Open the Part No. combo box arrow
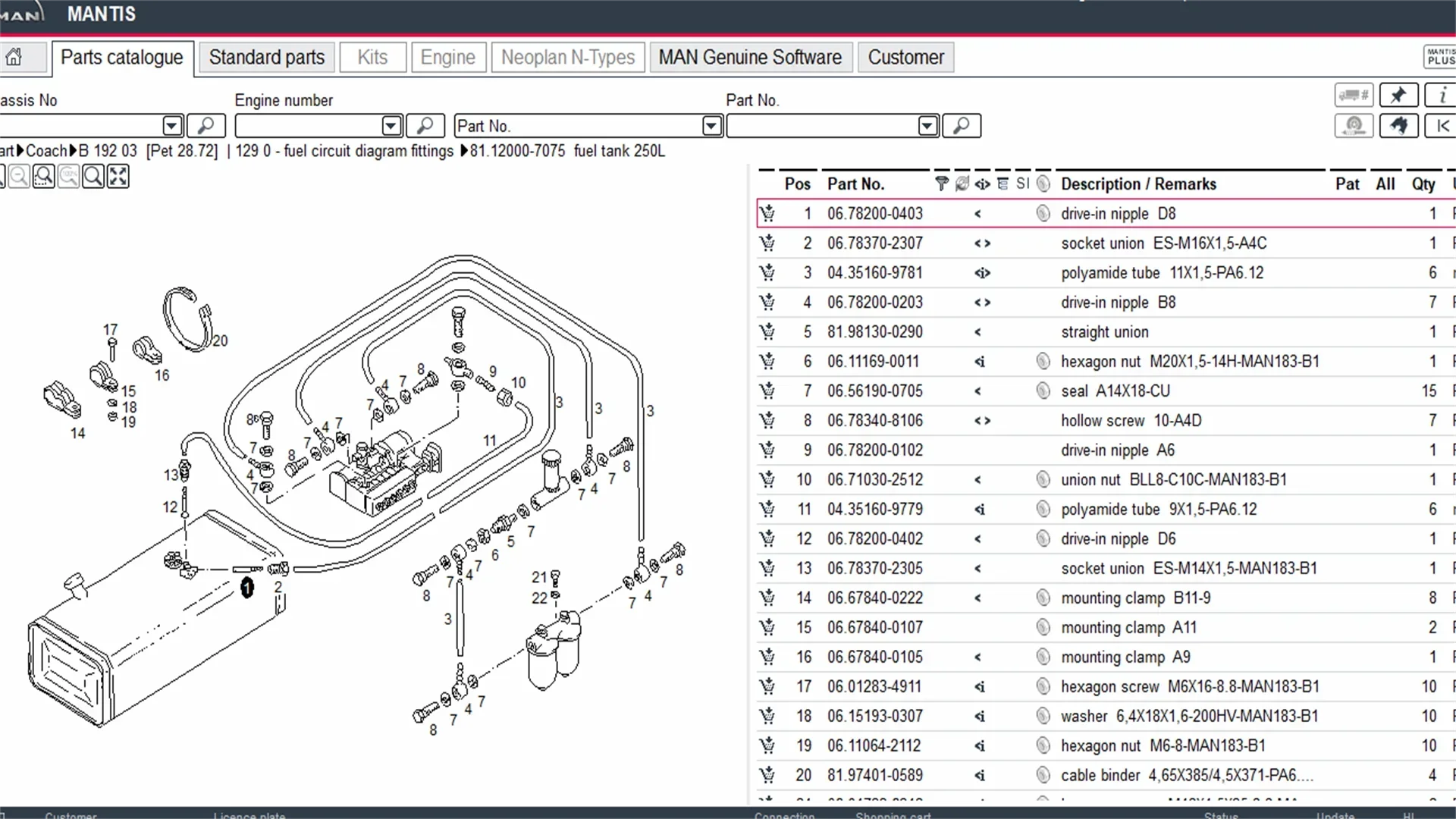The width and height of the screenshot is (1456, 819). click(x=711, y=126)
